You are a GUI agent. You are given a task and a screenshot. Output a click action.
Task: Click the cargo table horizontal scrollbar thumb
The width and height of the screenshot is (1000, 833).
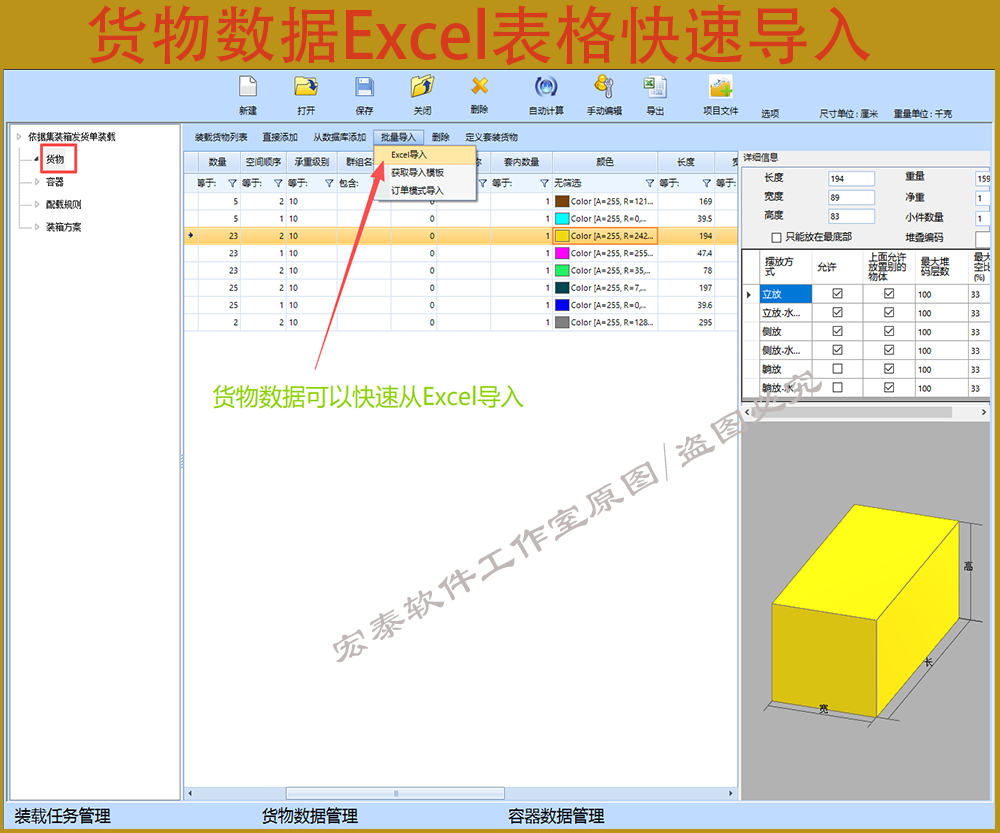[x=395, y=793]
